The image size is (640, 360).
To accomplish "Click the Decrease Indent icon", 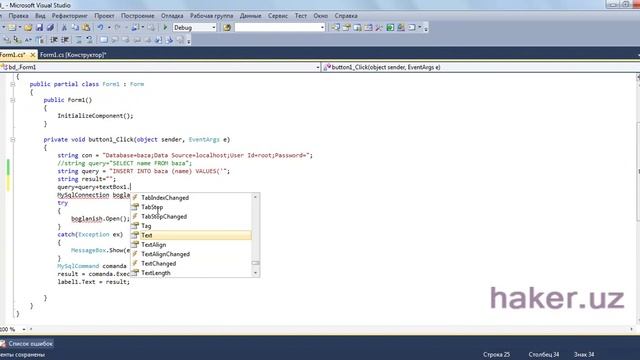I will point(53,40).
